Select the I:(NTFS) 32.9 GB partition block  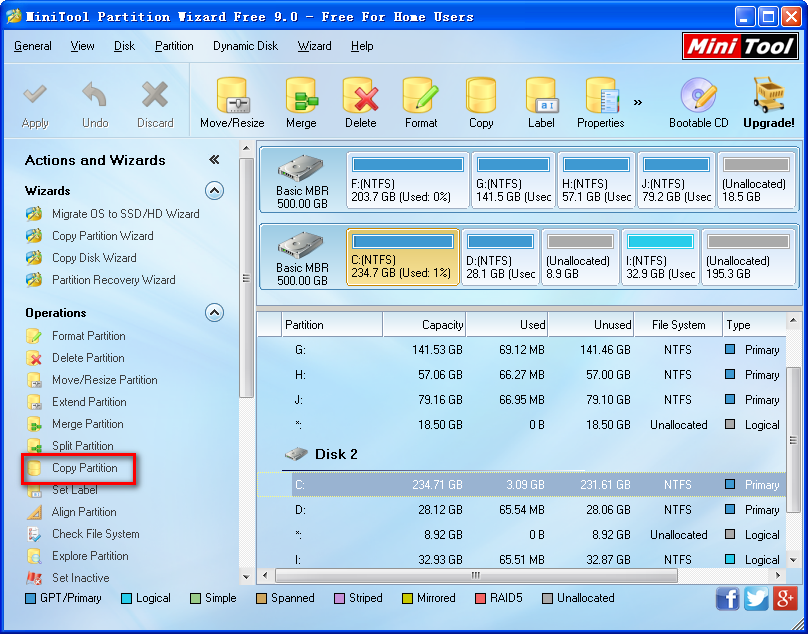coord(660,257)
